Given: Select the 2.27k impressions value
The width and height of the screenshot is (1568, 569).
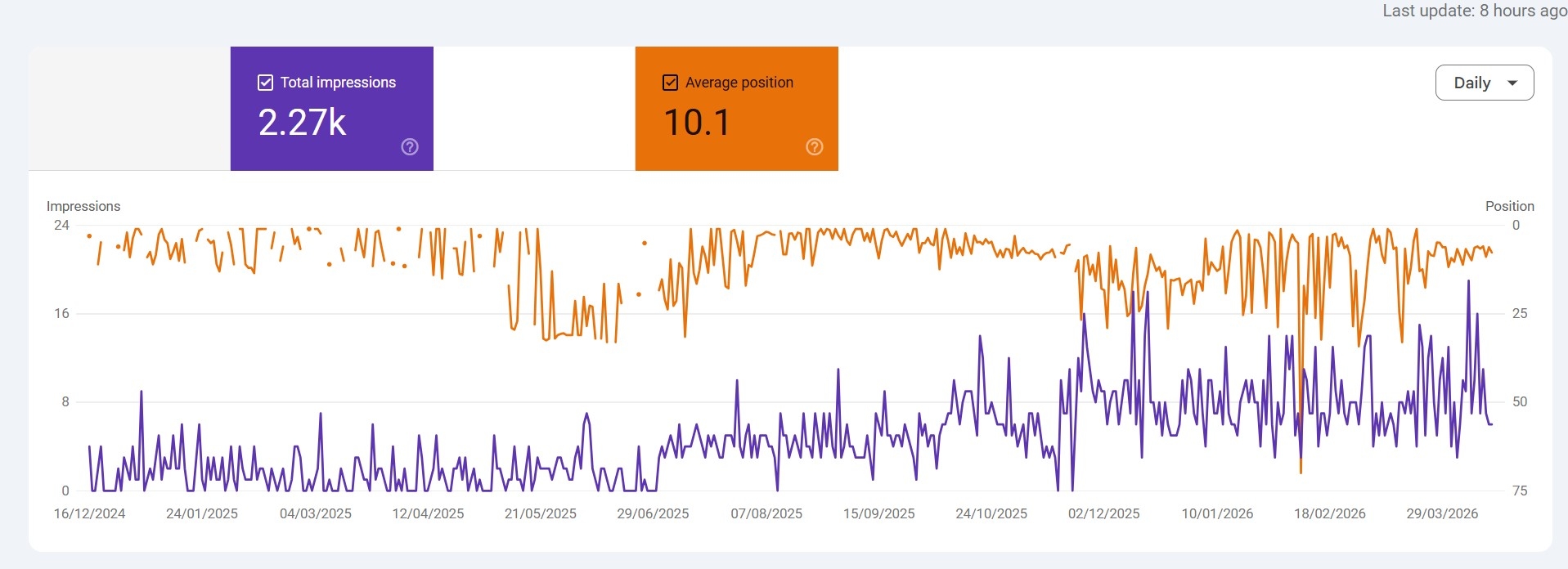Looking at the screenshot, I should pyautogui.click(x=302, y=123).
